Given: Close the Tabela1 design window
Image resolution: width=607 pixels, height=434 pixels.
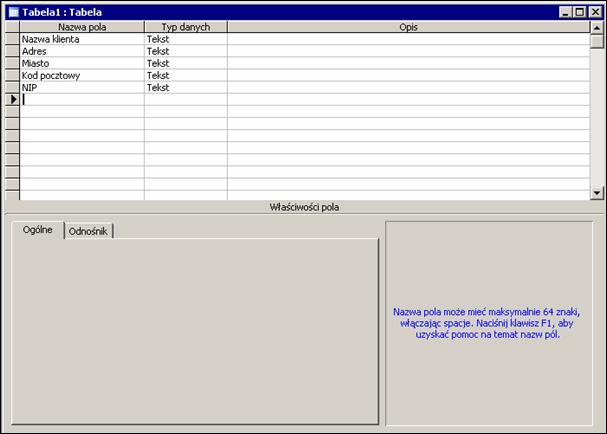Looking at the screenshot, I should pyautogui.click(x=594, y=12).
